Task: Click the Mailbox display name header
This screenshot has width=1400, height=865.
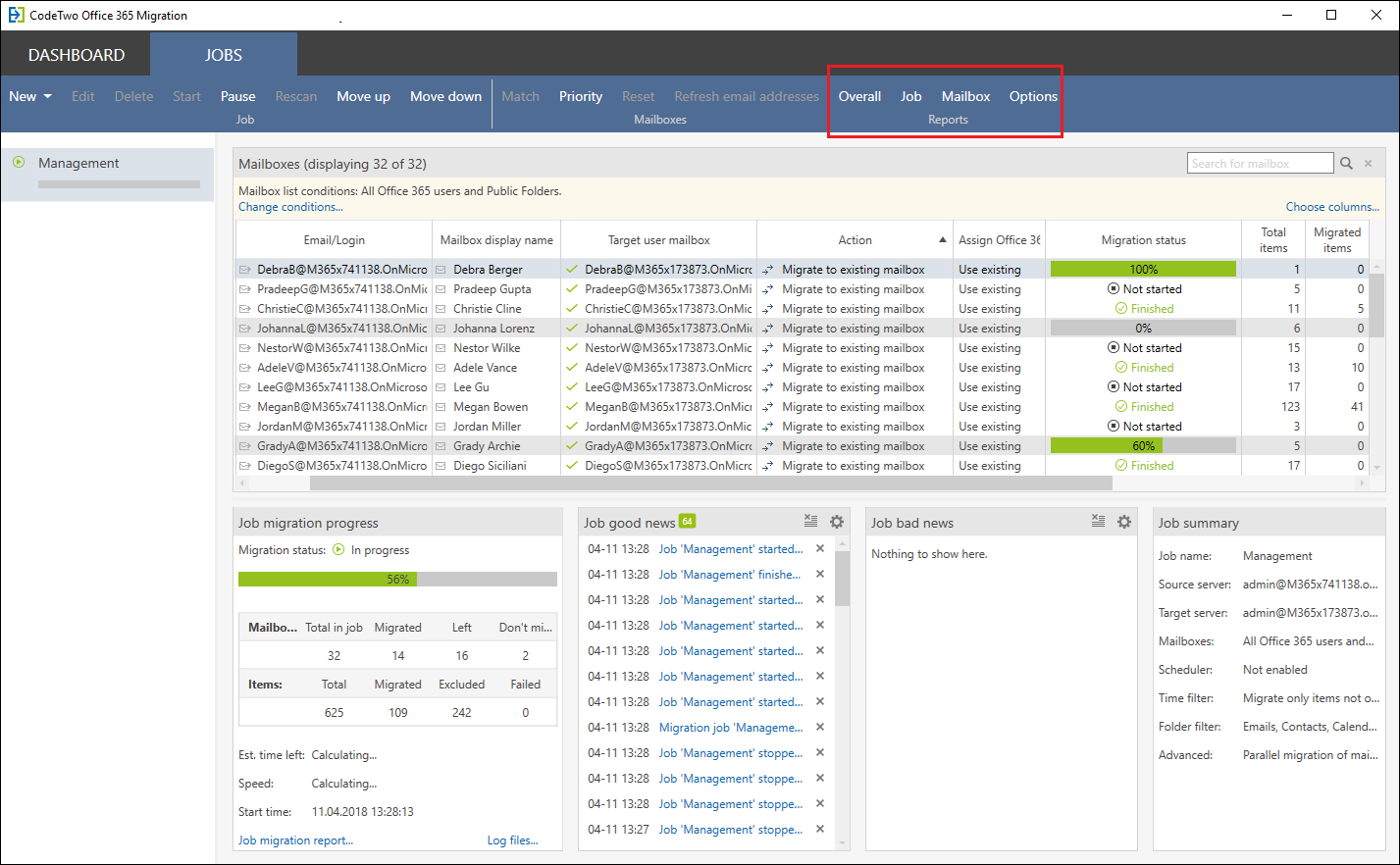Action: coord(496,239)
